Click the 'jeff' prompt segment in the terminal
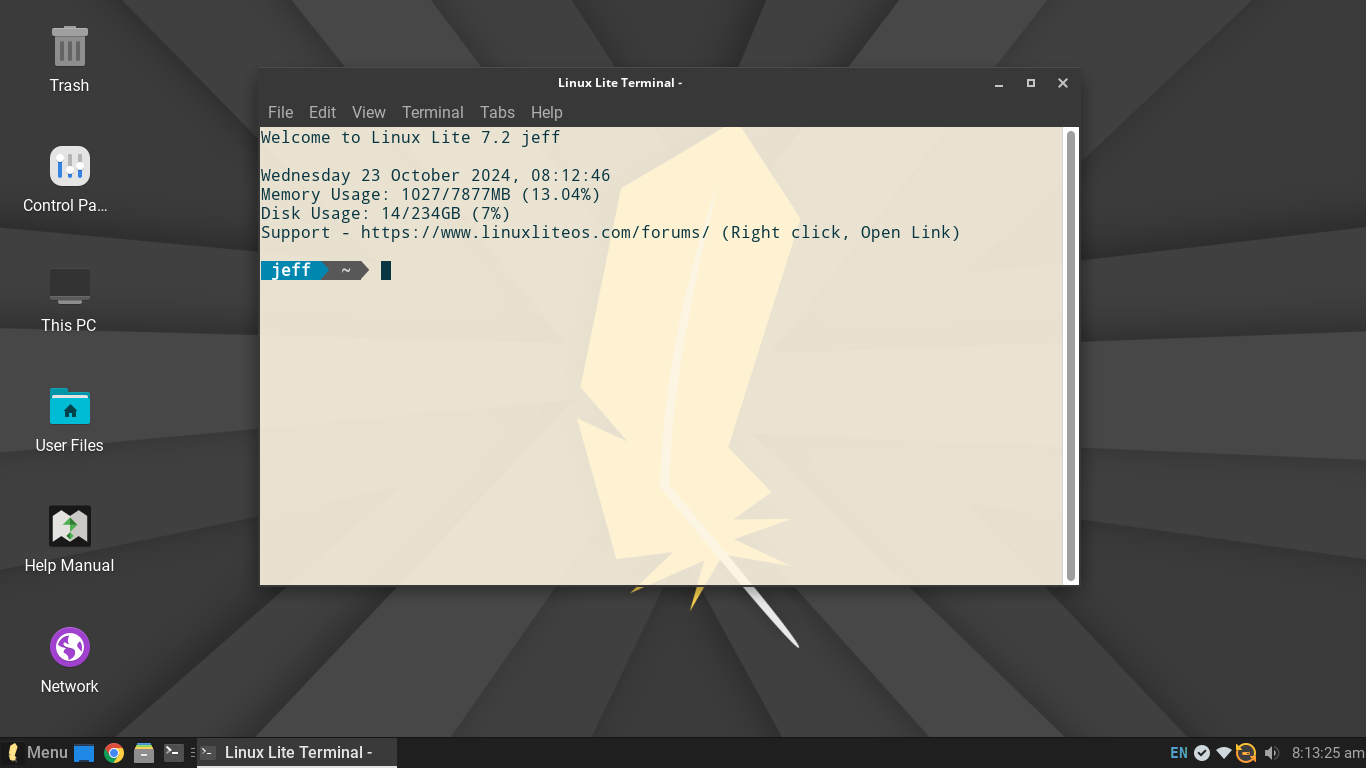The width and height of the screenshot is (1366, 768). (x=291, y=270)
